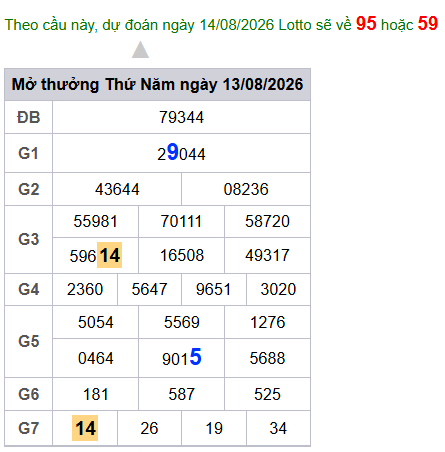Click G5 number 1276
The height and width of the screenshot is (452, 445).
(x=268, y=322)
